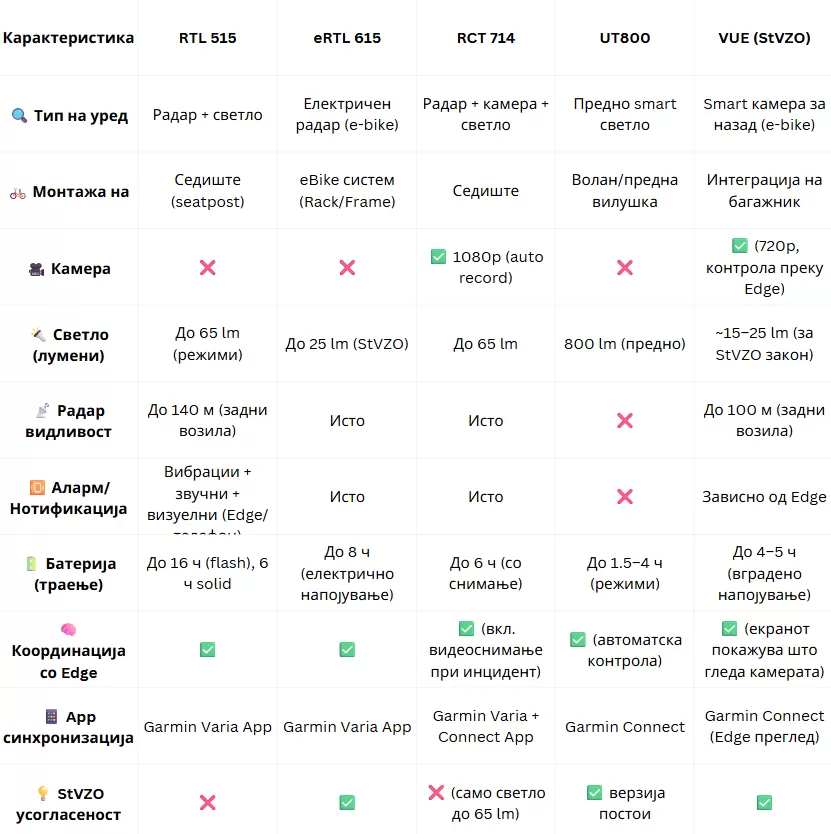Click the phone icon beside App синхронизација
831x834 pixels.
(51, 716)
